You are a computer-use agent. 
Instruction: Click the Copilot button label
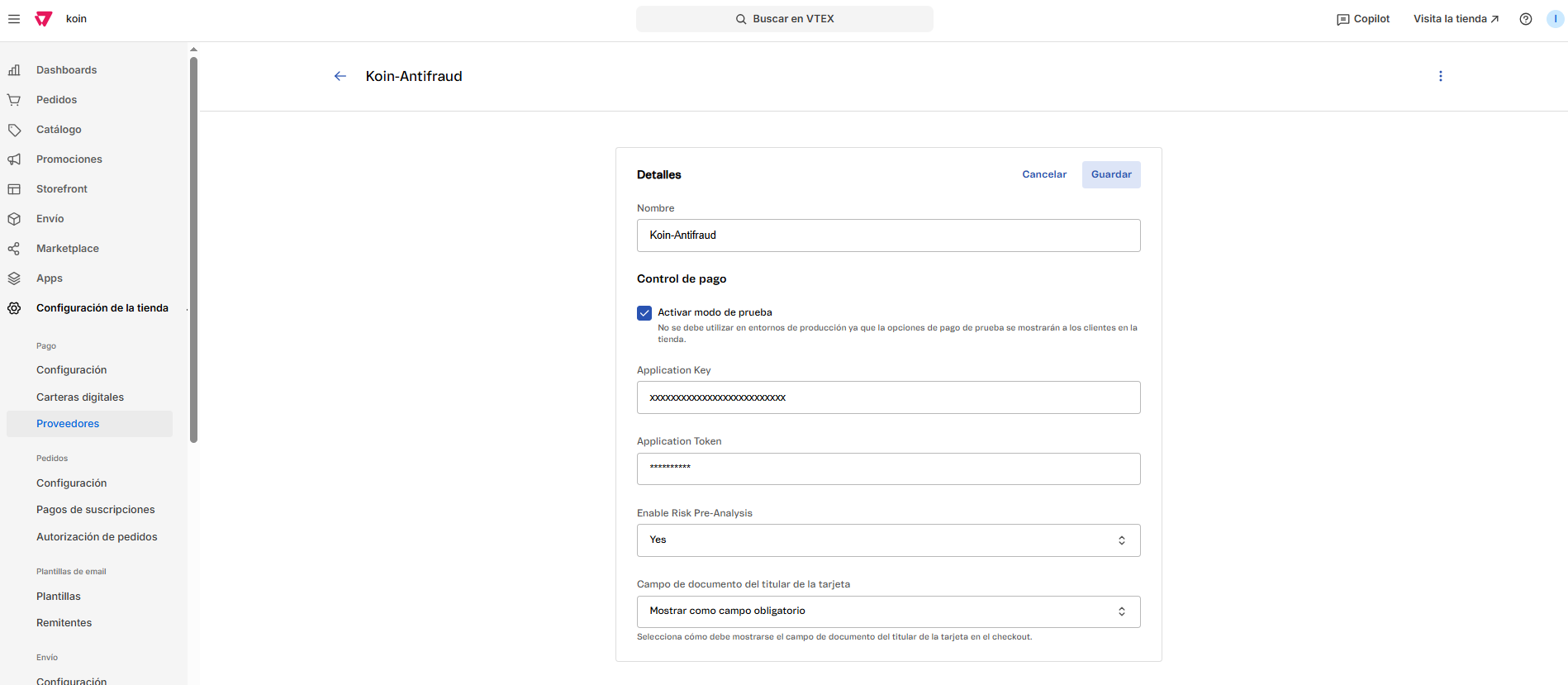[x=1371, y=19]
